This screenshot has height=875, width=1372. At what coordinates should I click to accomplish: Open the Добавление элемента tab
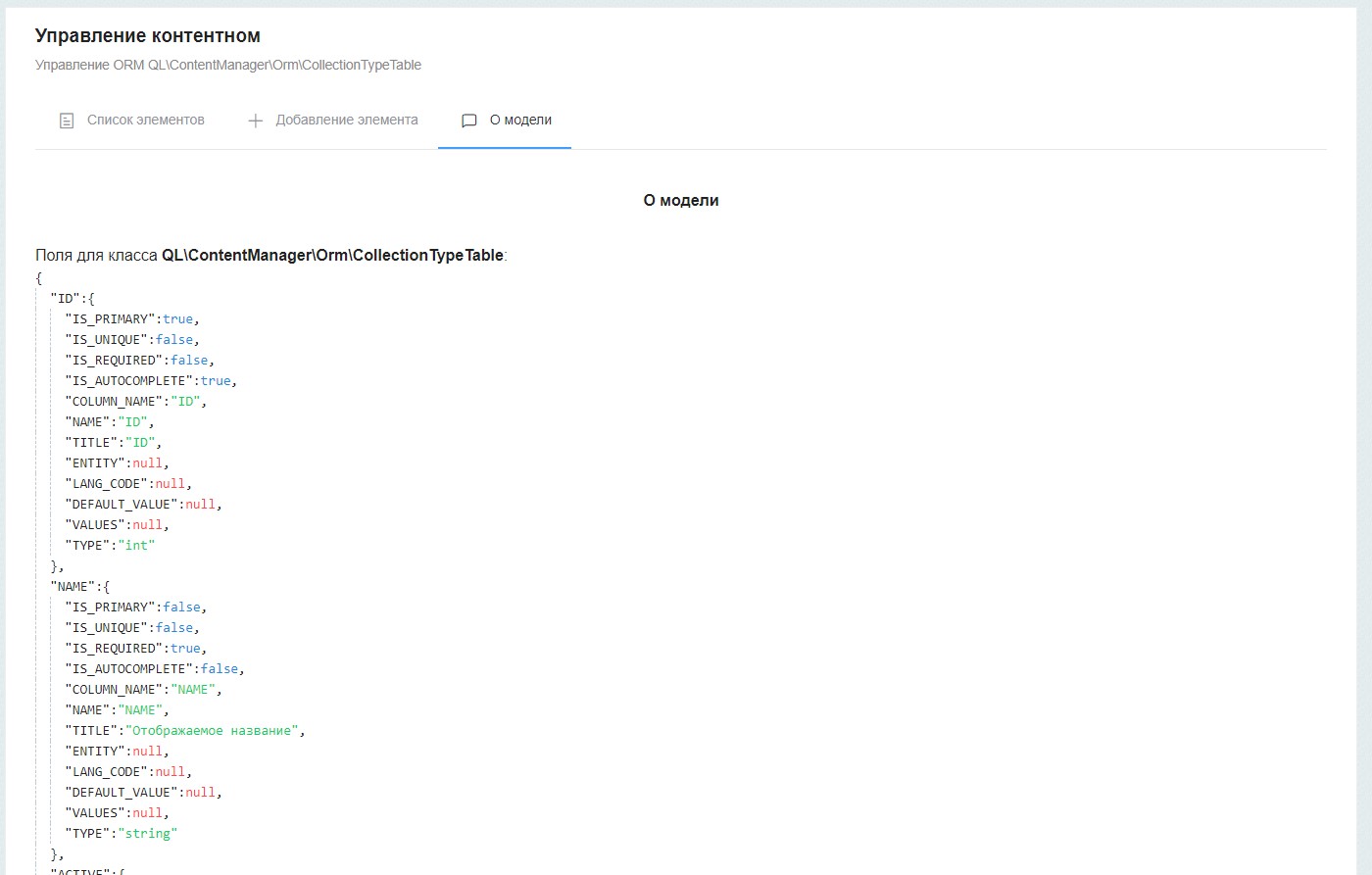point(346,120)
